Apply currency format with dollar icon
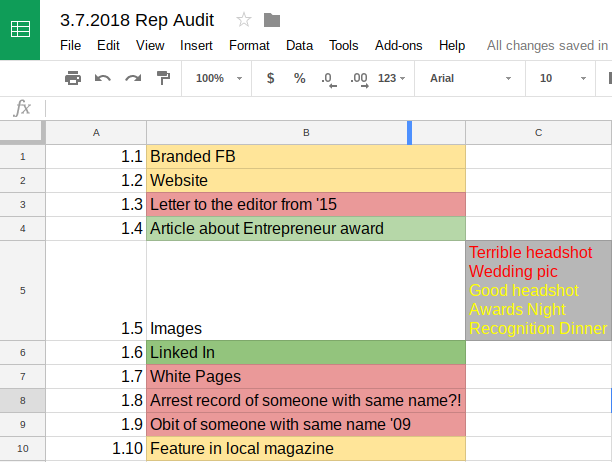This screenshot has height=462, width=612. tap(270, 78)
